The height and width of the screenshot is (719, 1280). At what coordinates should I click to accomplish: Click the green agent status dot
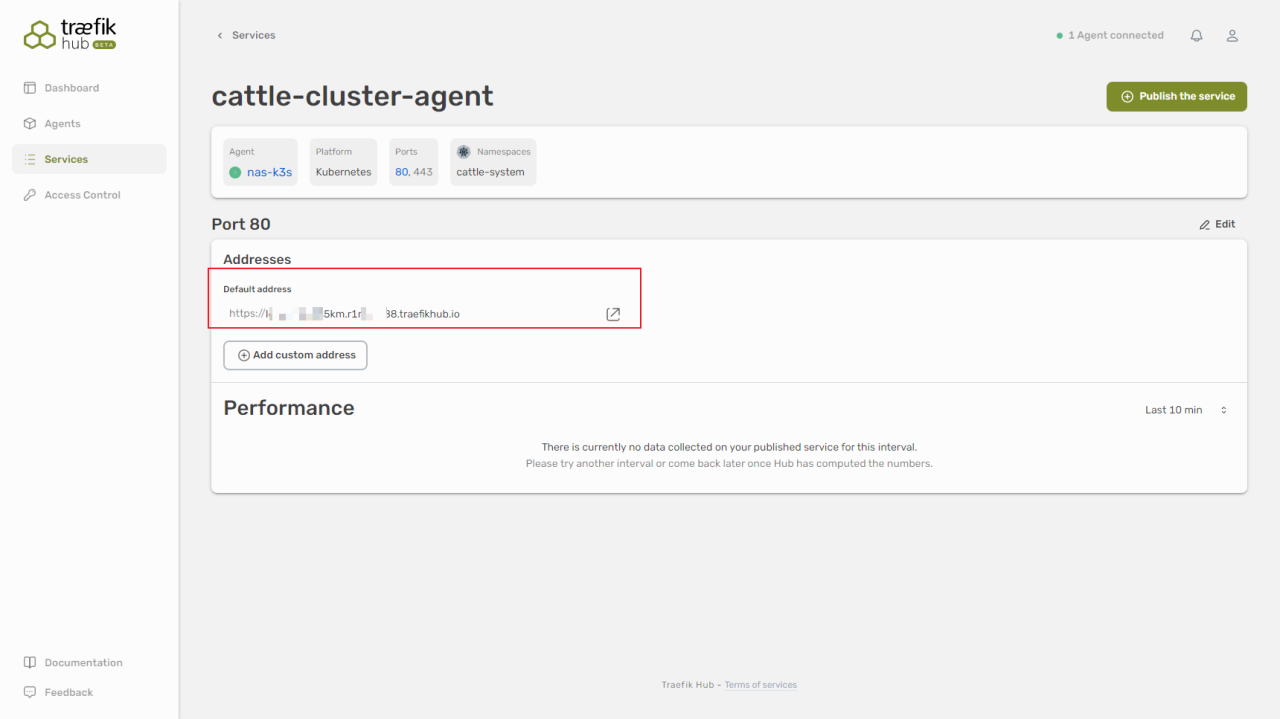235,172
